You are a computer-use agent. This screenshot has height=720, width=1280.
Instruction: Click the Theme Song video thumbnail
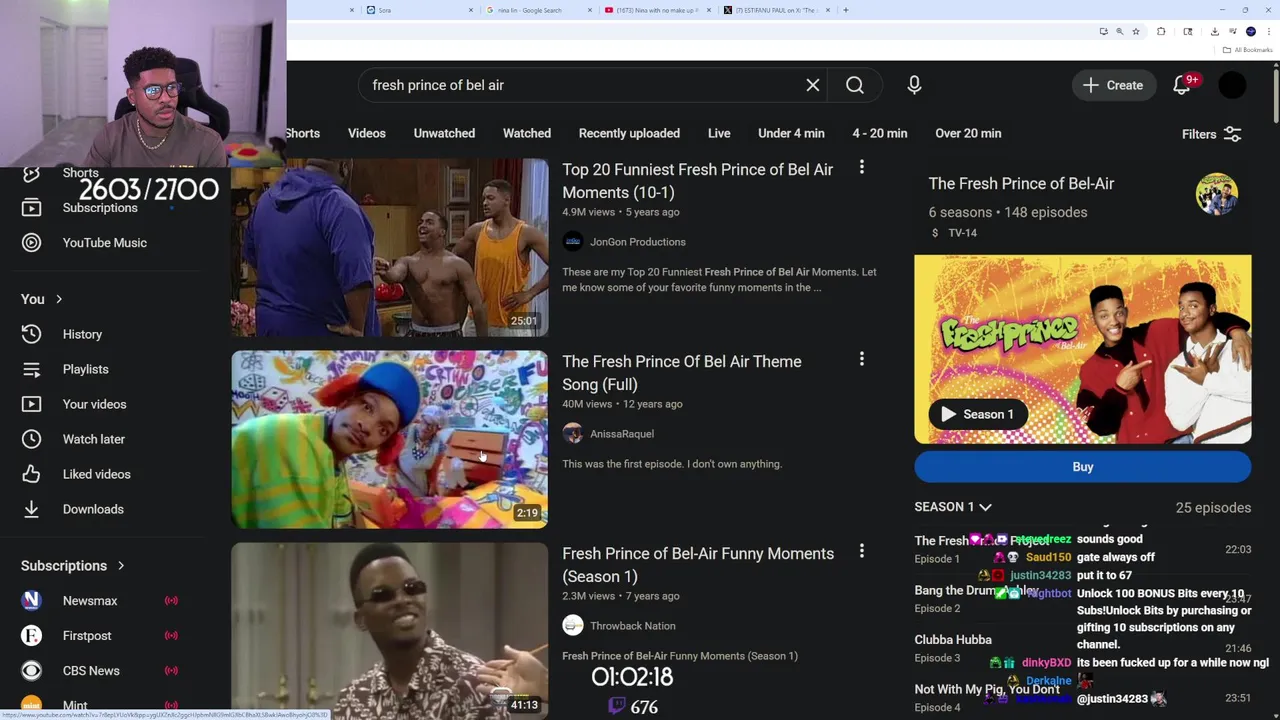click(390, 440)
